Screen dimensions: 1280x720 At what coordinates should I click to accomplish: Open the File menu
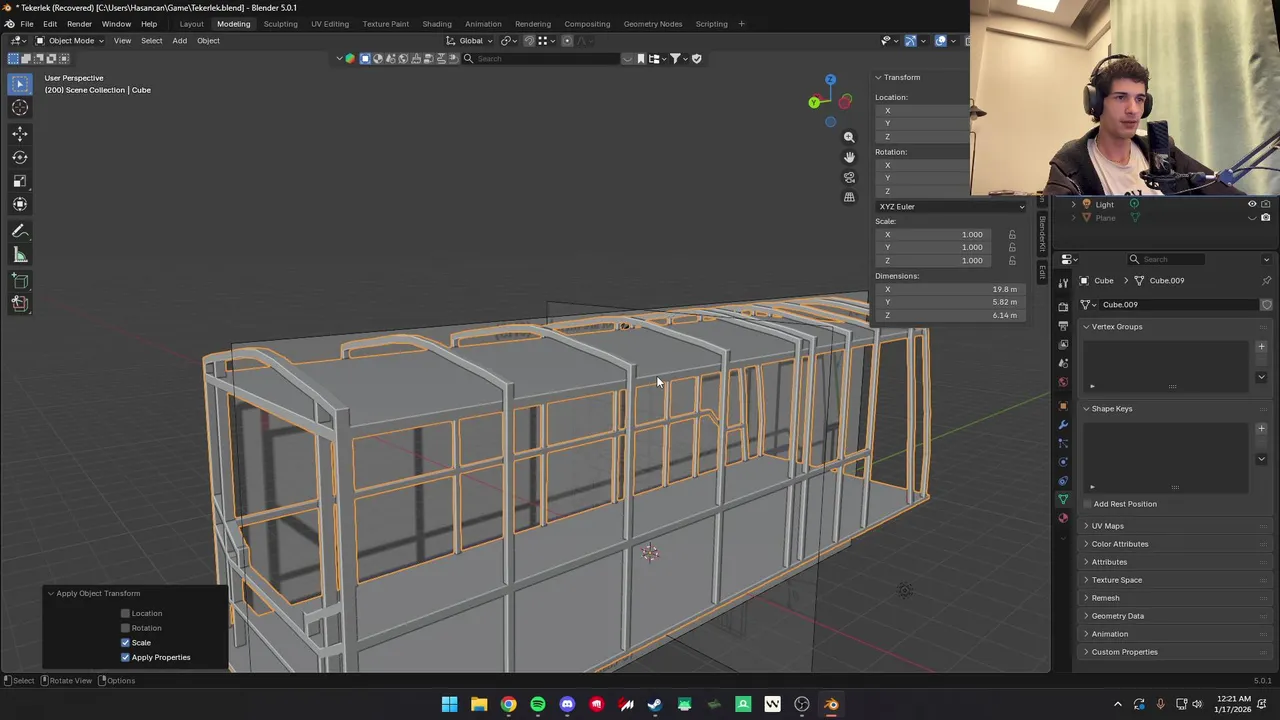27,24
